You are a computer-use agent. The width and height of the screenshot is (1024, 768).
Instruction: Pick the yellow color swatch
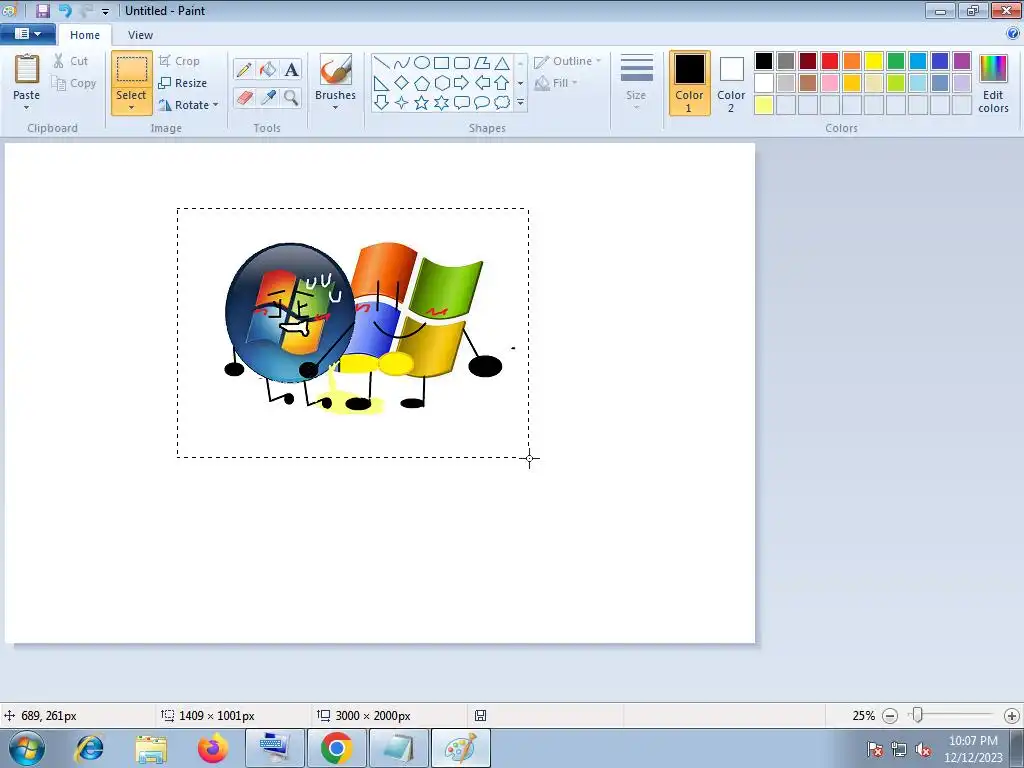coord(874,61)
